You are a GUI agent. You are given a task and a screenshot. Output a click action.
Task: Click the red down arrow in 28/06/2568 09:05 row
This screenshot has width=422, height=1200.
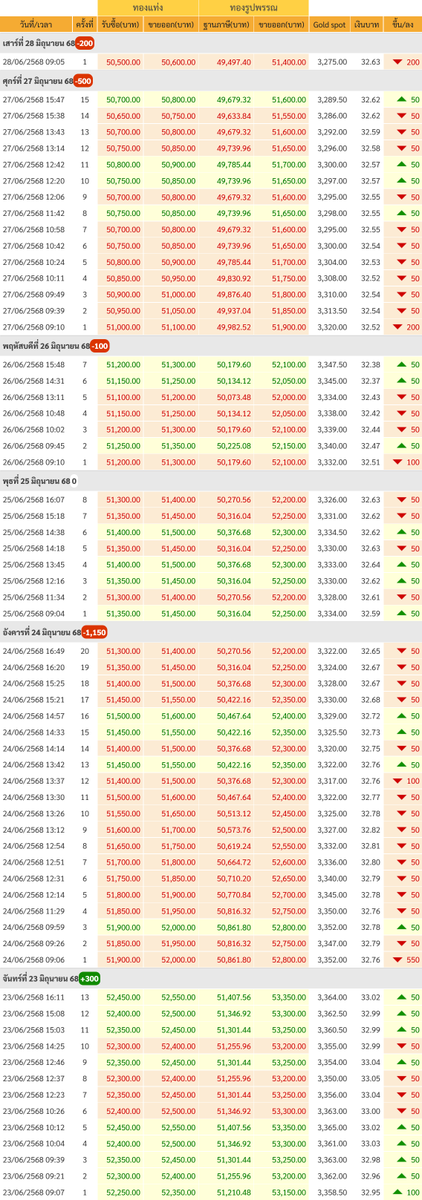click(x=398, y=62)
